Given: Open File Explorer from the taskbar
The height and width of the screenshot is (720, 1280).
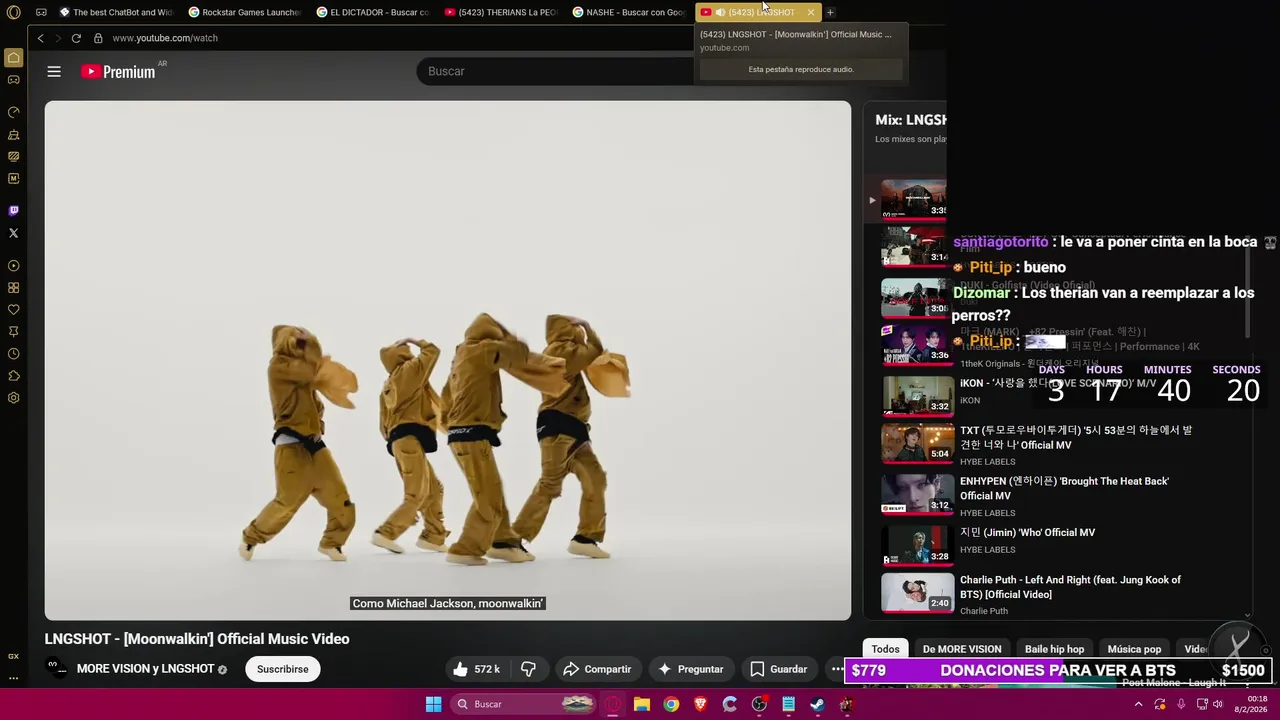Looking at the screenshot, I should tap(641, 704).
